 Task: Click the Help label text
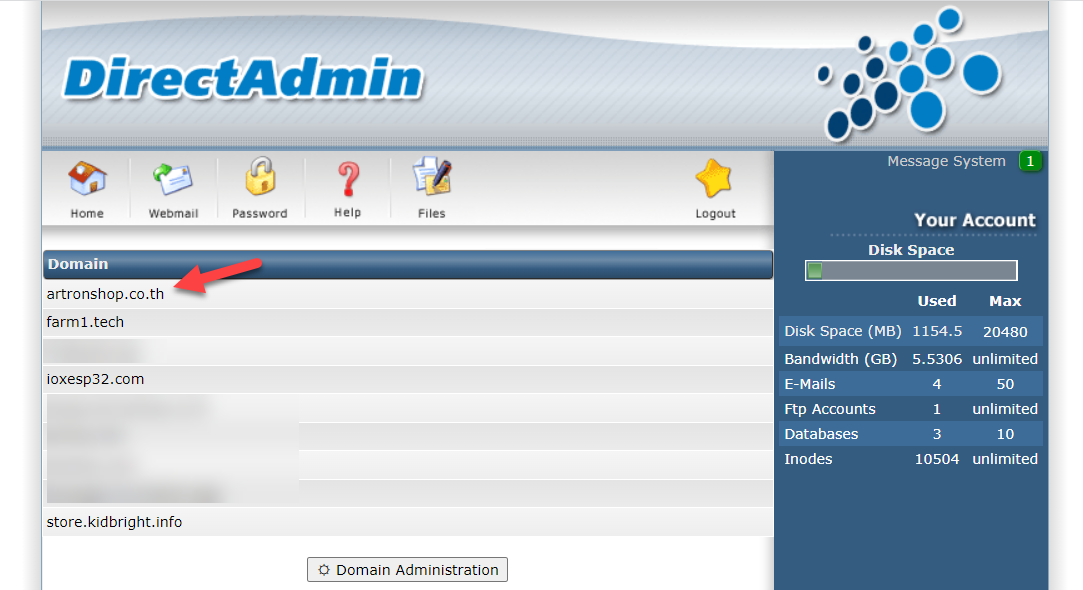click(347, 213)
